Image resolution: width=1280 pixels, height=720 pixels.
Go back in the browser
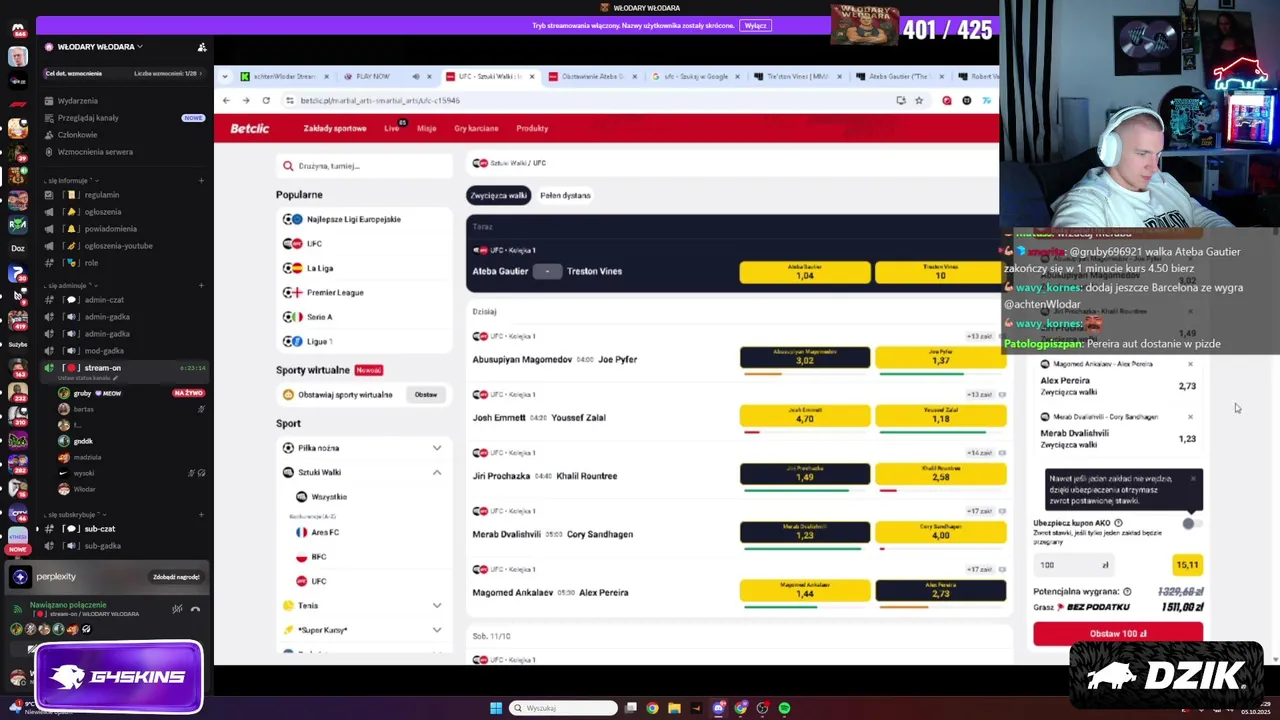pyautogui.click(x=226, y=100)
